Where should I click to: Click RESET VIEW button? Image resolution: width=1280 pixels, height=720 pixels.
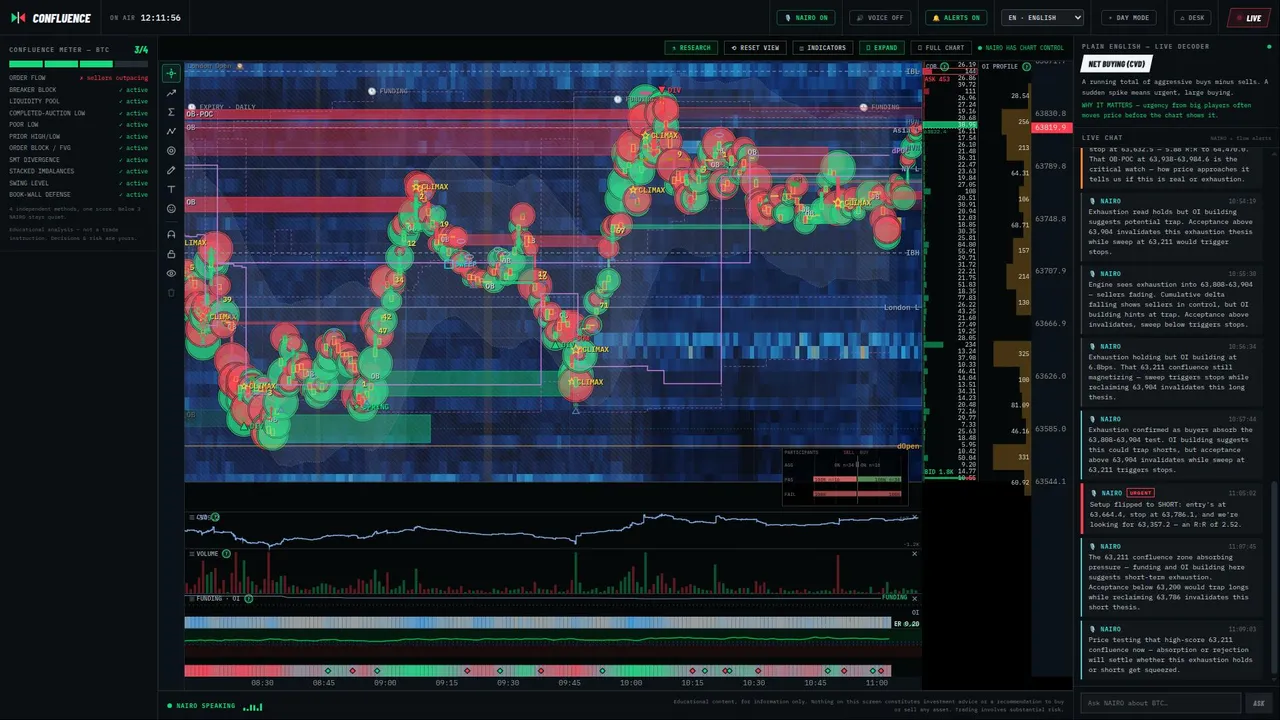[755, 48]
